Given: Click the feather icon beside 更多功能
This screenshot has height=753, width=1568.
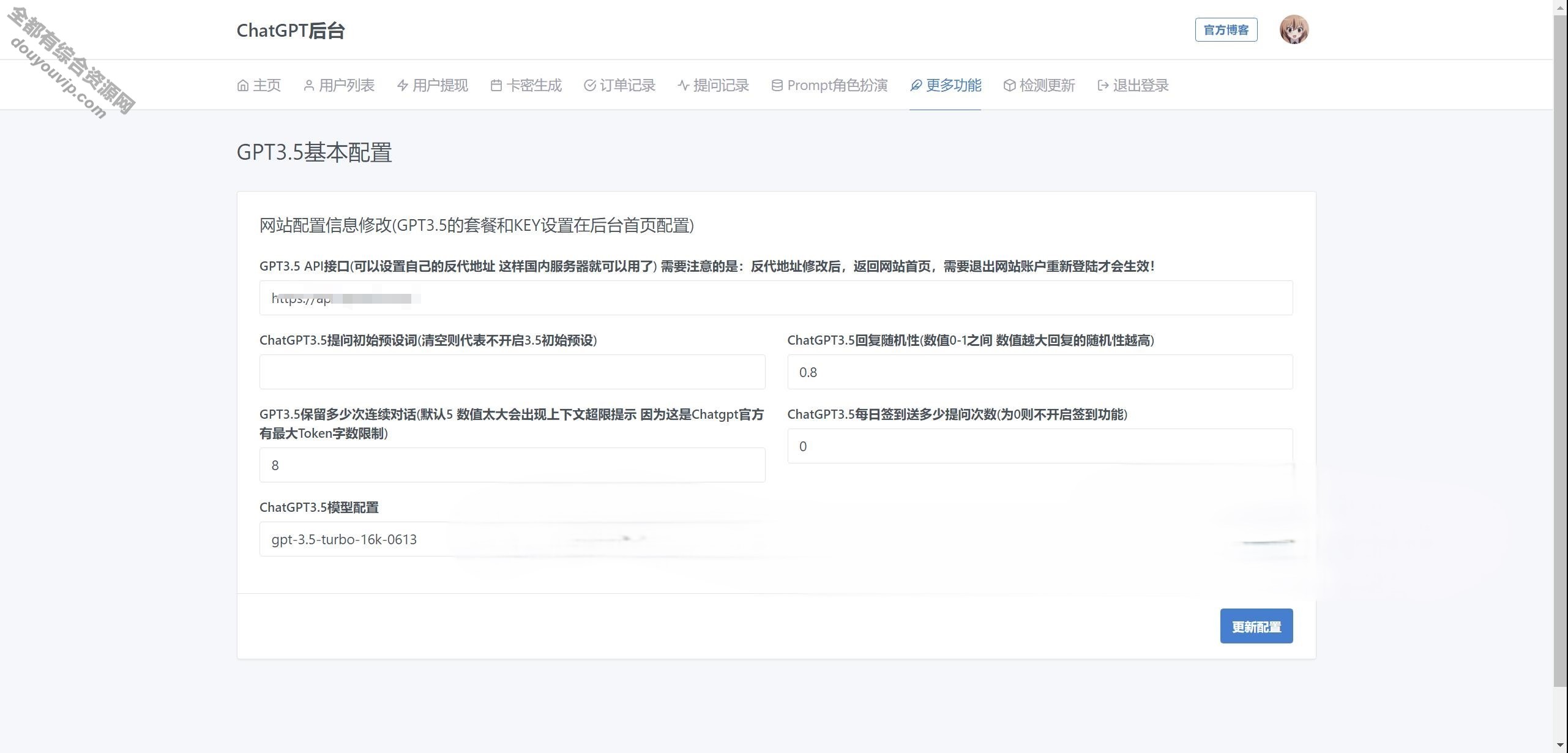Looking at the screenshot, I should pyautogui.click(x=916, y=85).
